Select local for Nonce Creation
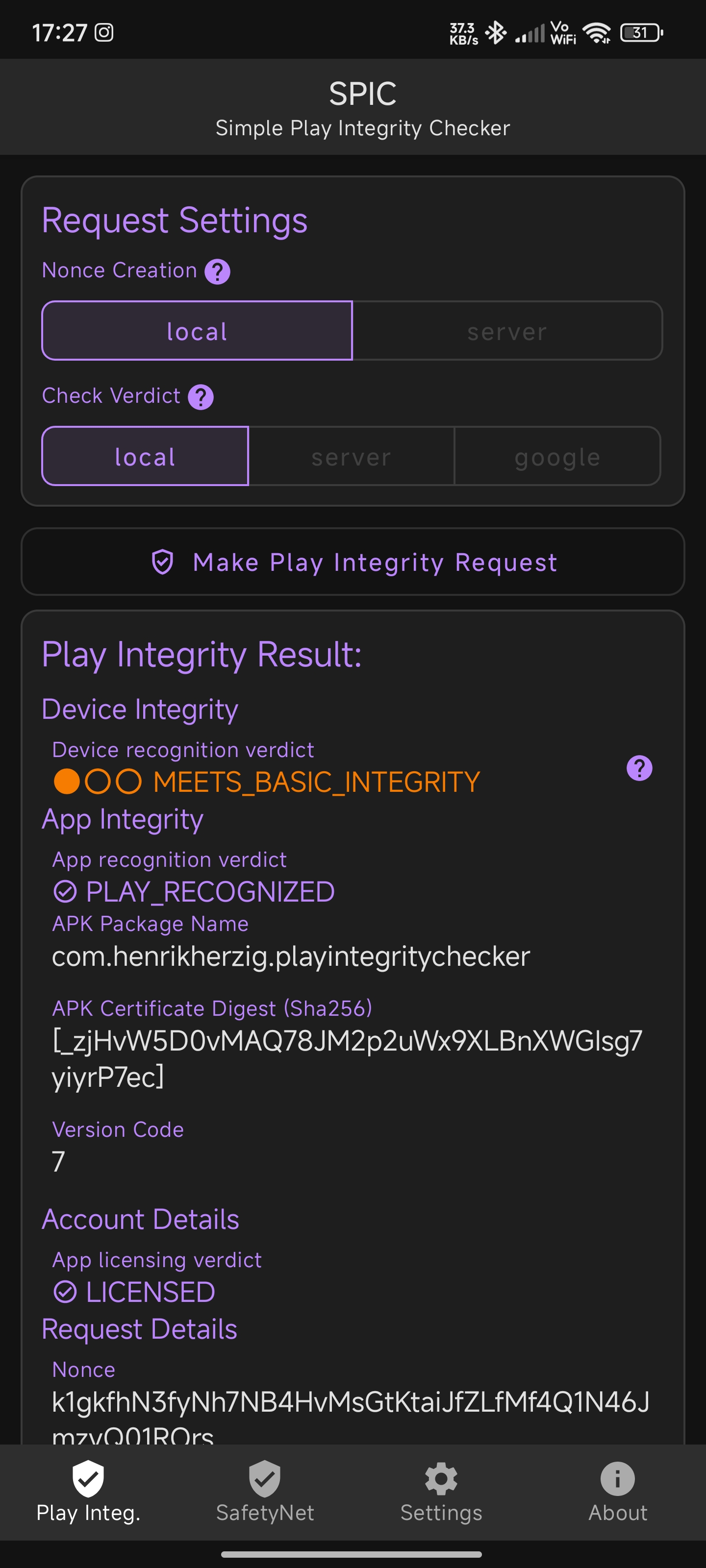This screenshot has width=706, height=1568. (x=197, y=331)
